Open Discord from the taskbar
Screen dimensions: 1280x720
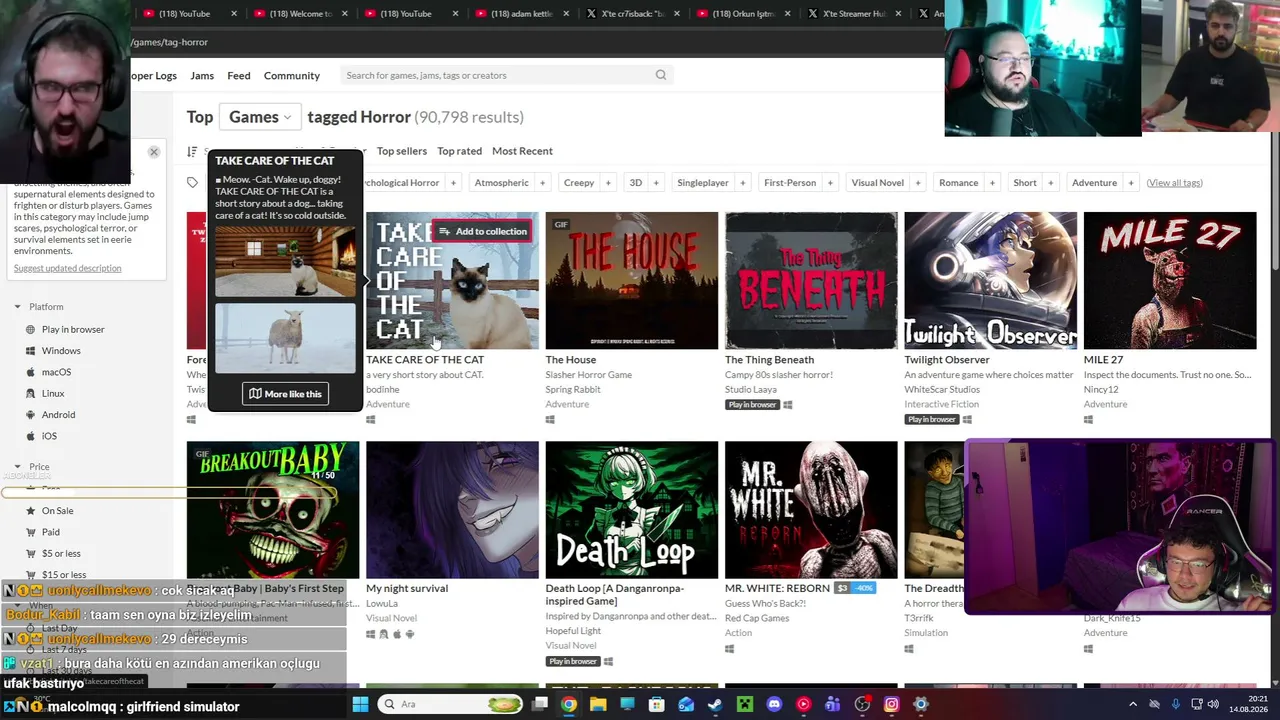pos(774,704)
